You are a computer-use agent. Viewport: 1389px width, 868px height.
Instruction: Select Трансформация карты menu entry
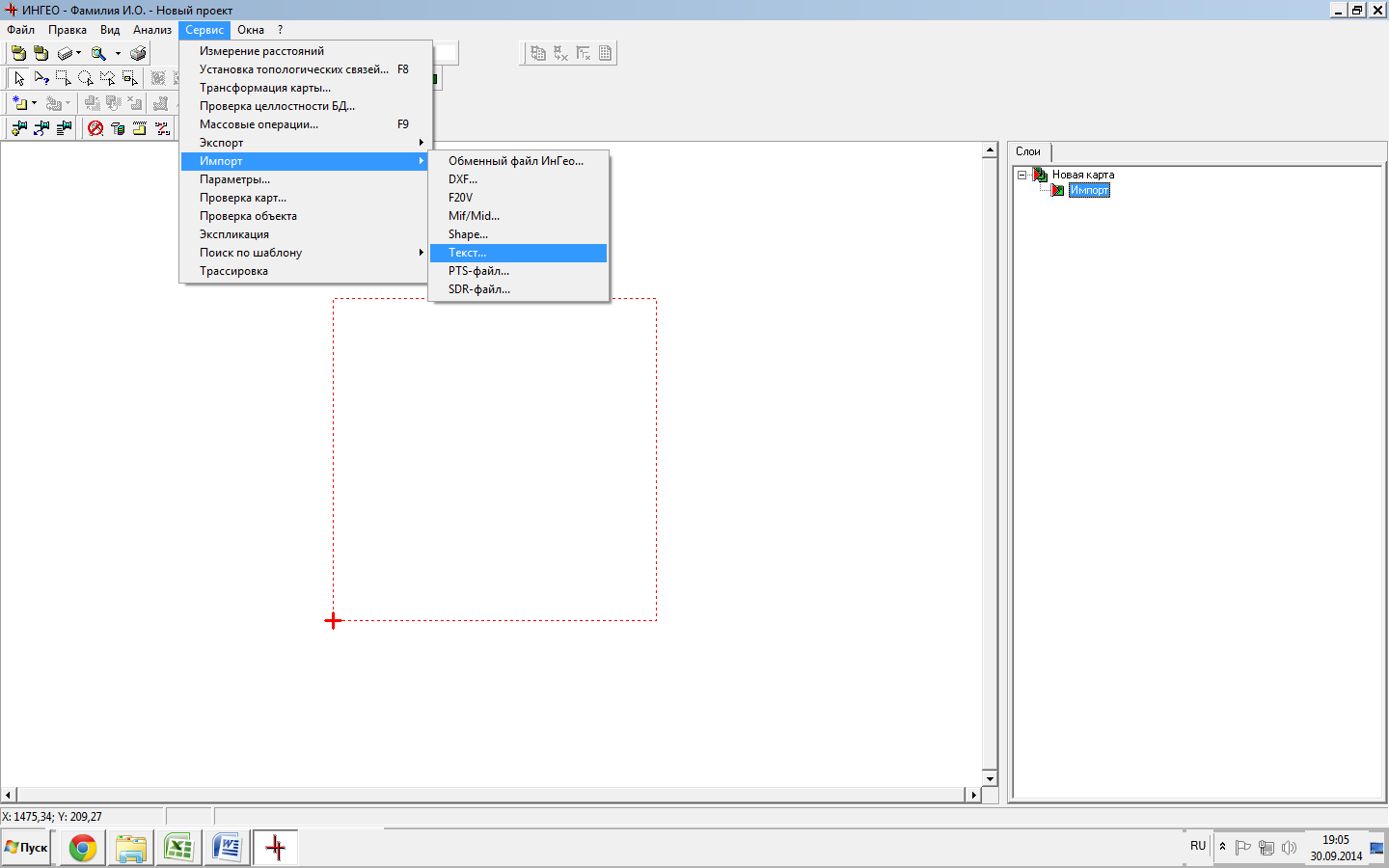point(305,88)
